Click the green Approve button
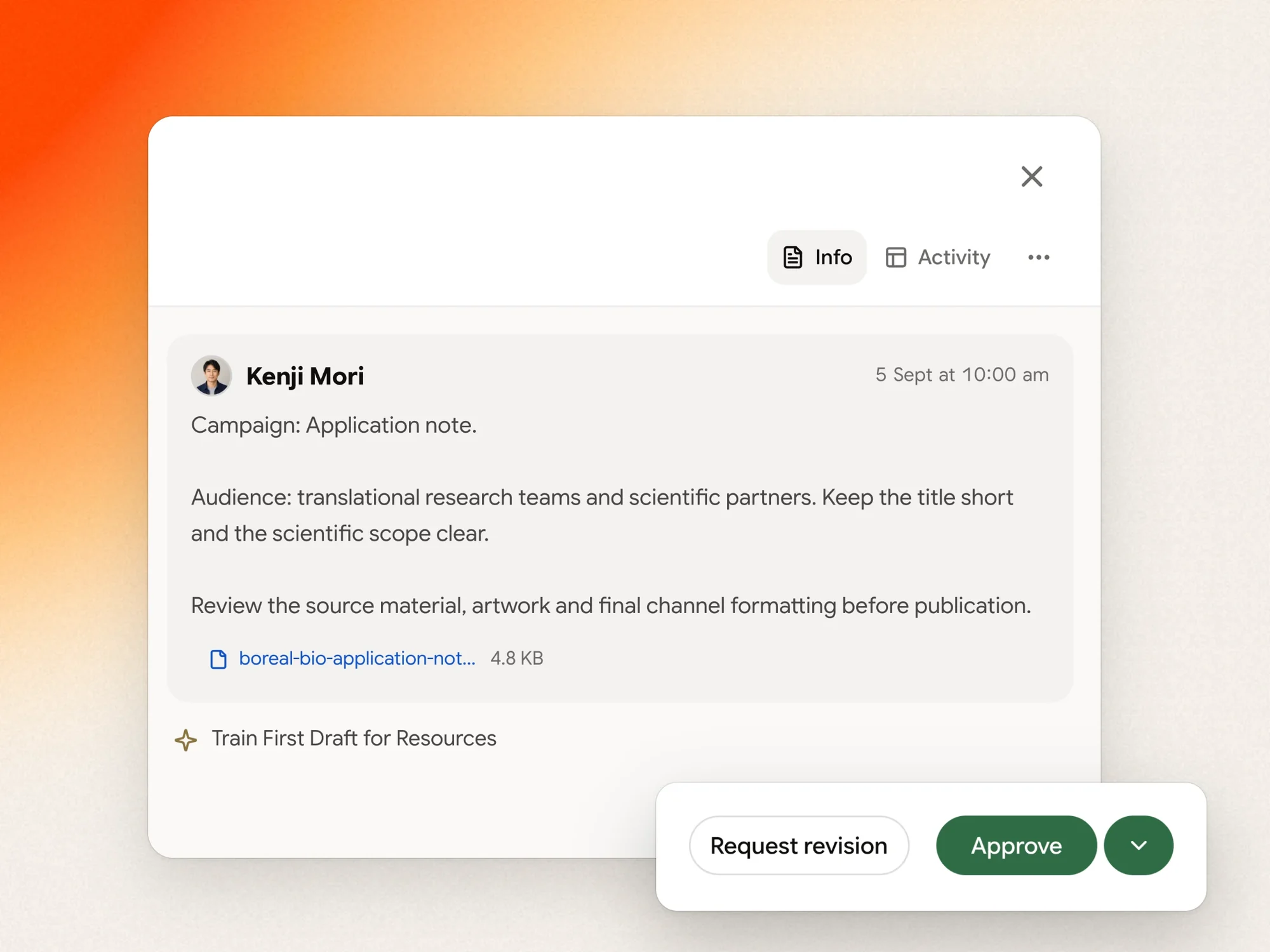This screenshot has height=952, width=1270. pyautogui.click(x=1016, y=845)
